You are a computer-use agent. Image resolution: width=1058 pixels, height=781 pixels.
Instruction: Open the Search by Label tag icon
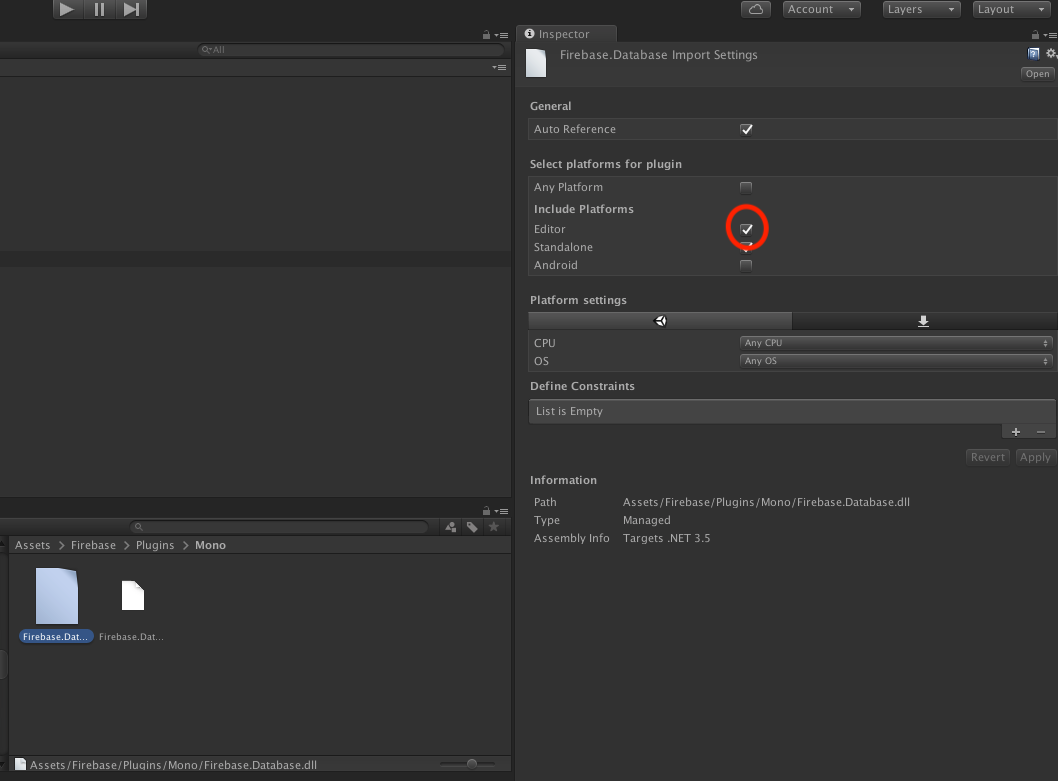(472, 527)
